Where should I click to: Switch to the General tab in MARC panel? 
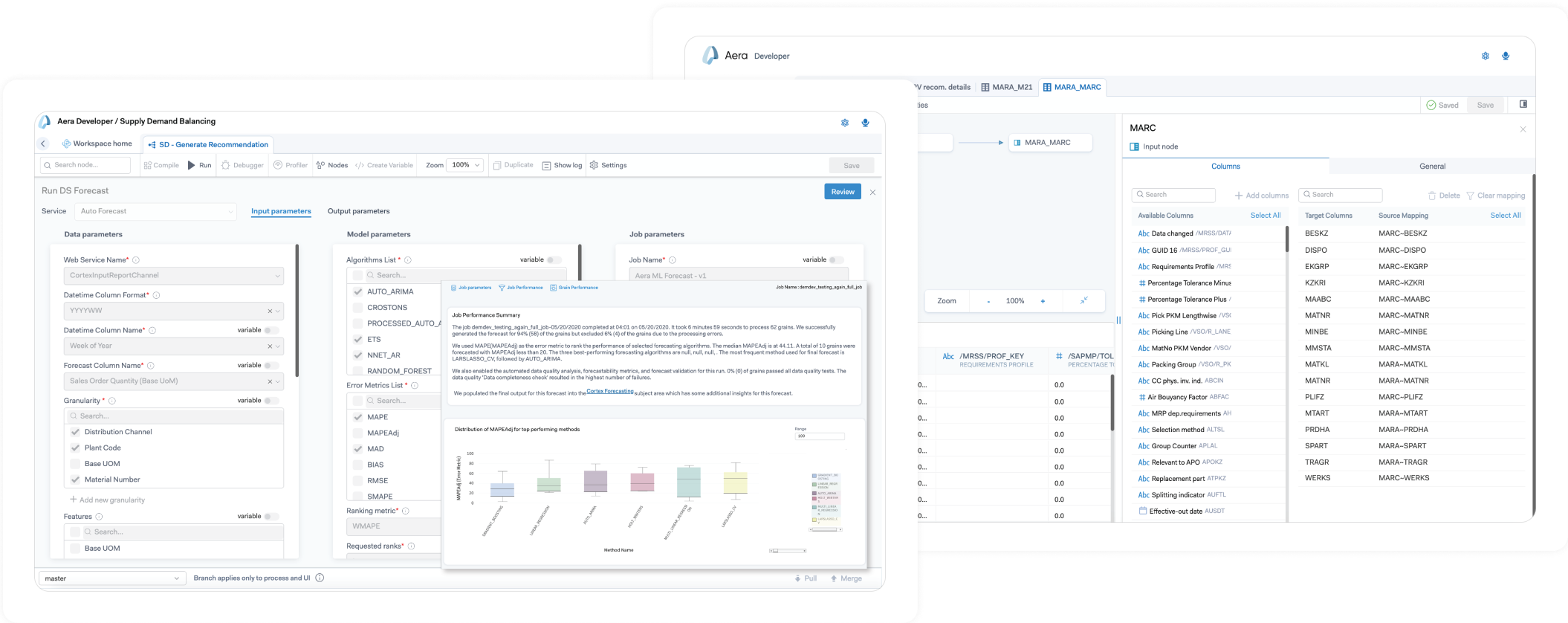tap(1432, 167)
